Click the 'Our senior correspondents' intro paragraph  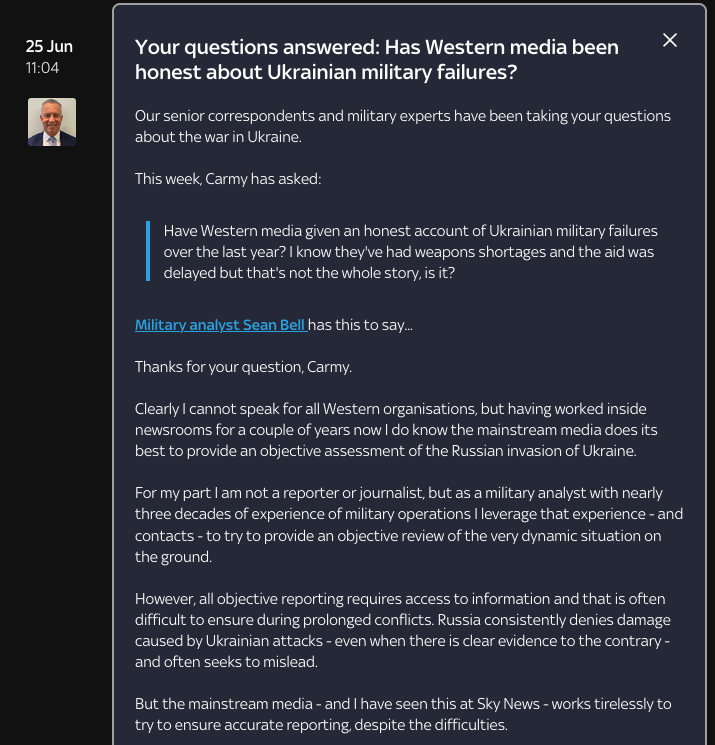click(402, 126)
